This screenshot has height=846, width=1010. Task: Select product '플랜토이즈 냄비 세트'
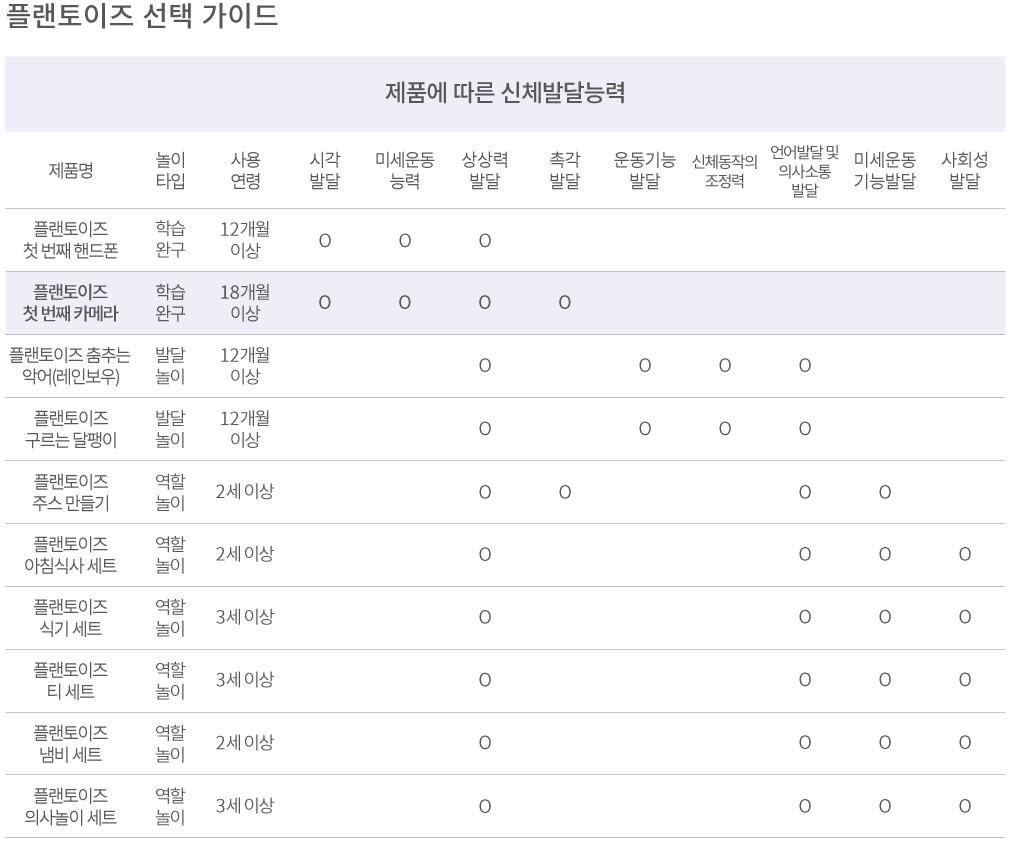[x=71, y=743]
